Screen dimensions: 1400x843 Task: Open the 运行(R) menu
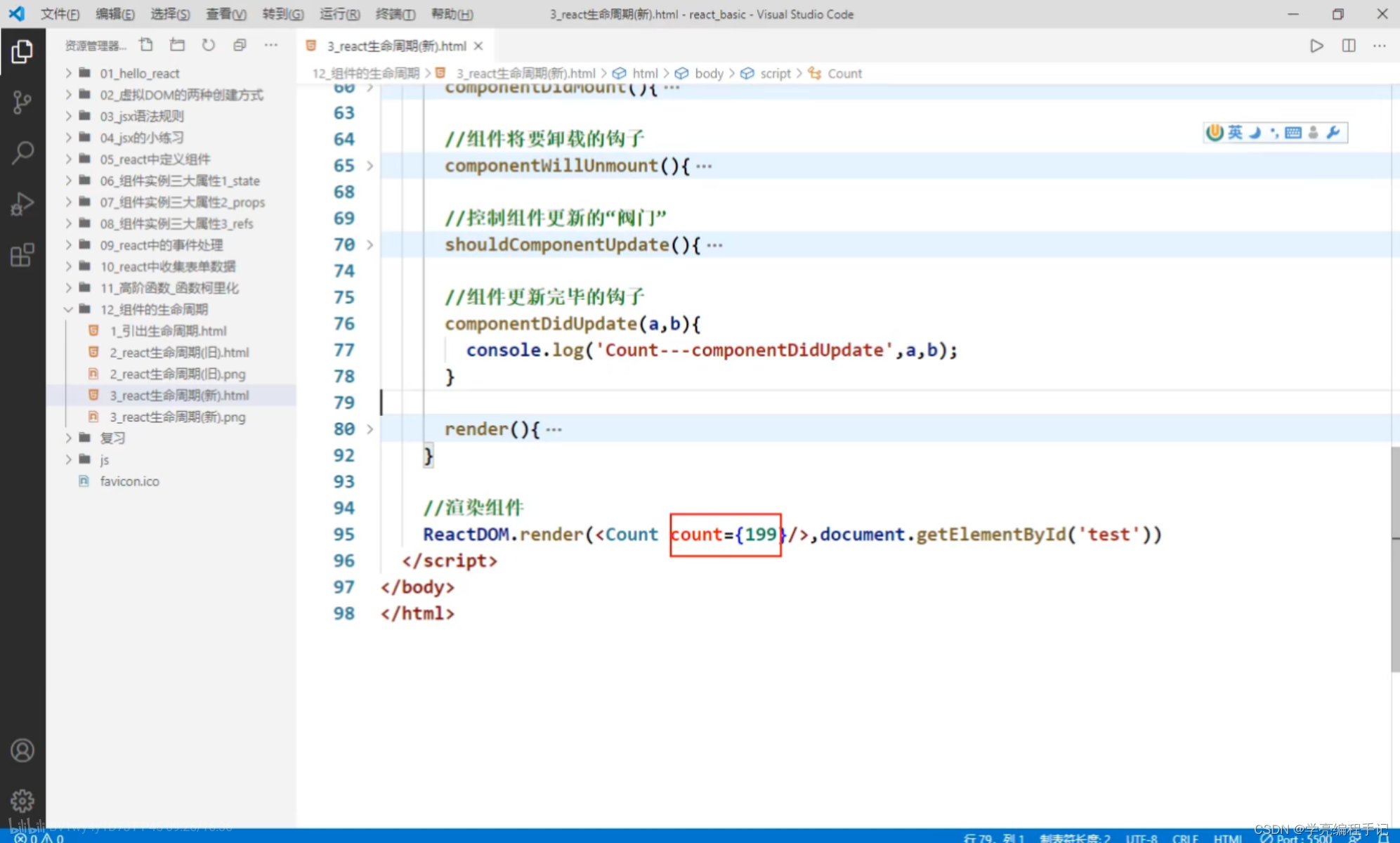tap(340, 14)
